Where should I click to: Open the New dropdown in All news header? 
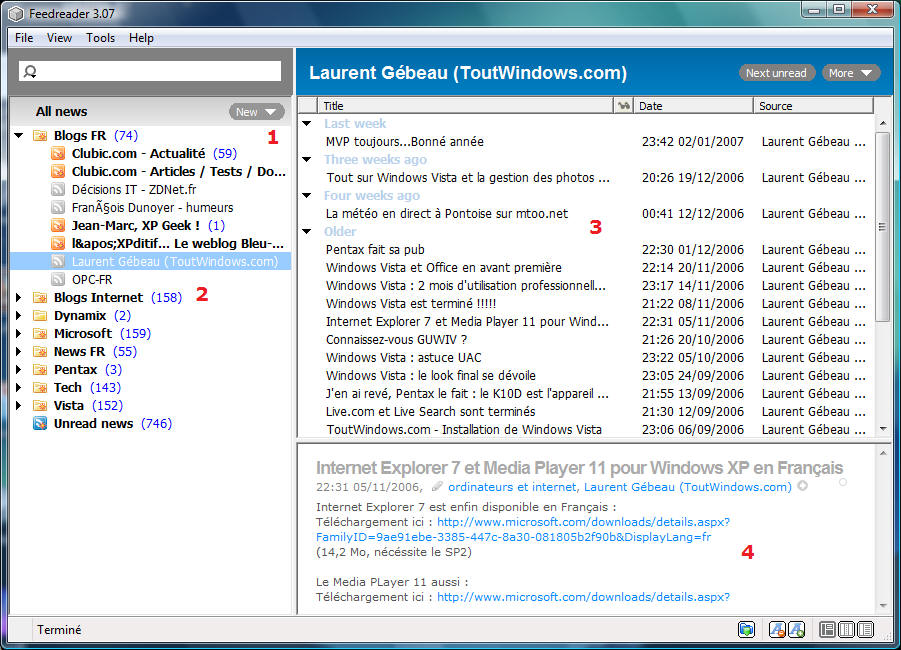pyautogui.click(x=257, y=111)
